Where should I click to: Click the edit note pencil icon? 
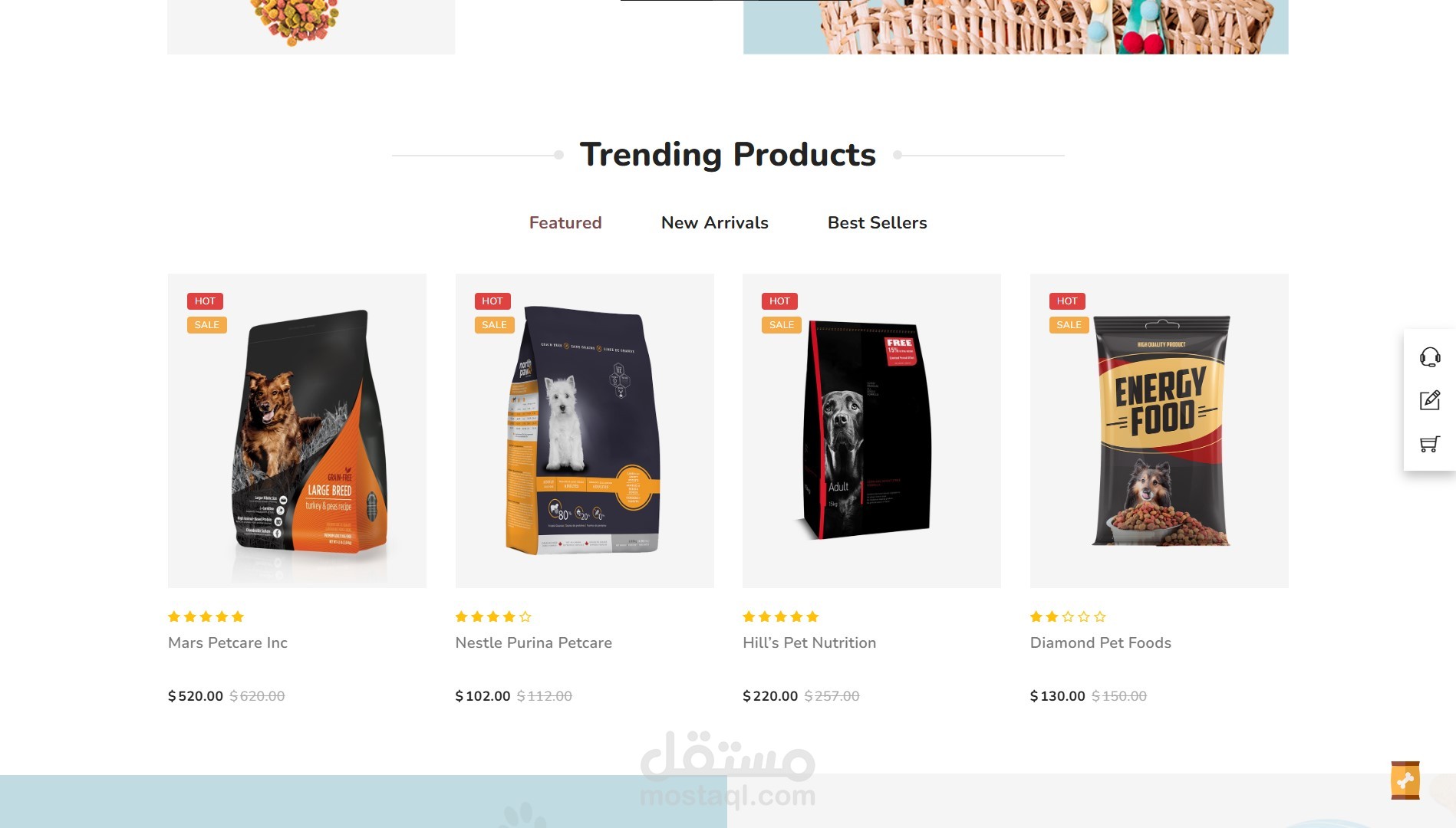[1430, 400]
